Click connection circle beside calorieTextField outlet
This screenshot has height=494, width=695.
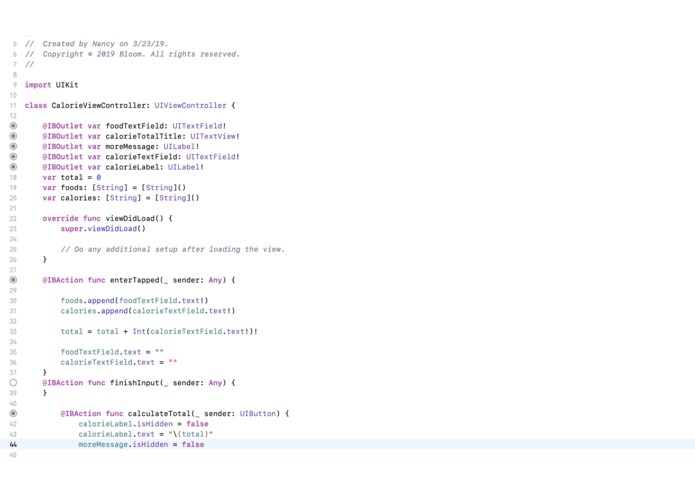point(13,157)
